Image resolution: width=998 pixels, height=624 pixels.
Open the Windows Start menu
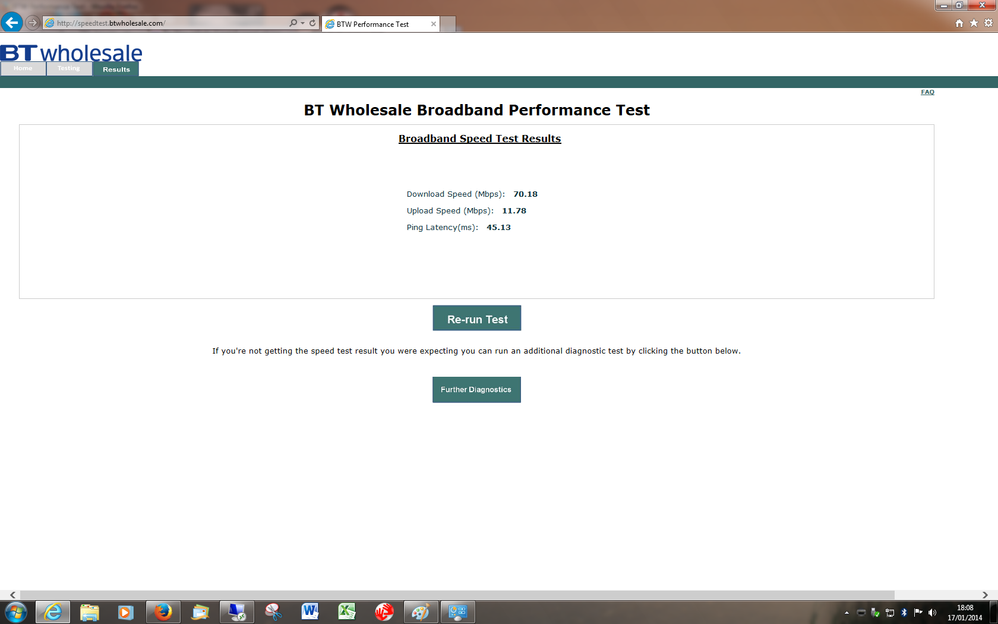click(15, 613)
